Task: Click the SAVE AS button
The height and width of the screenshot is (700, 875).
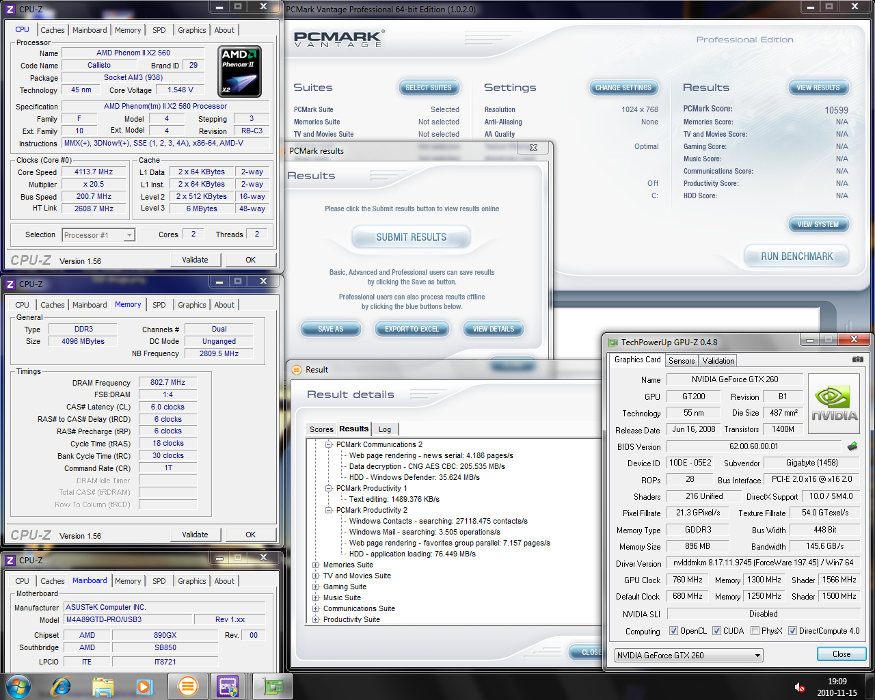Action: [331, 329]
